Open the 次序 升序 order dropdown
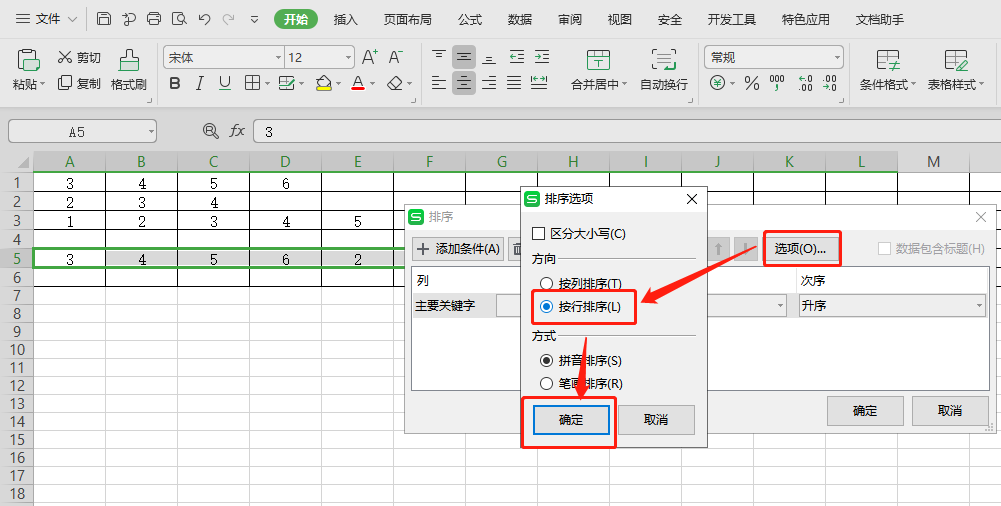The height and width of the screenshot is (506, 1001). [x=891, y=306]
